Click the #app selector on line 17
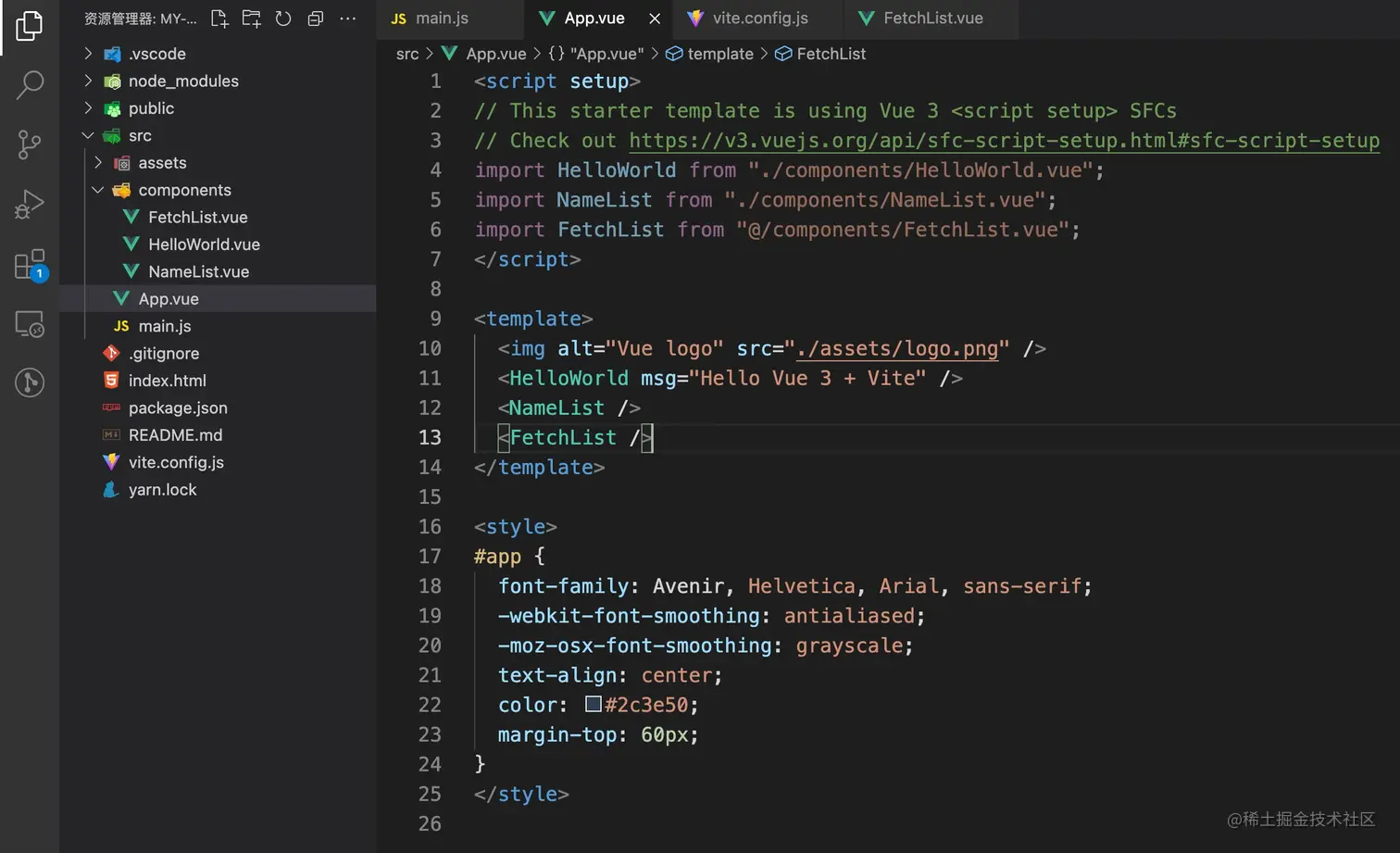Screen dimensions: 1400x853 click(x=497, y=557)
